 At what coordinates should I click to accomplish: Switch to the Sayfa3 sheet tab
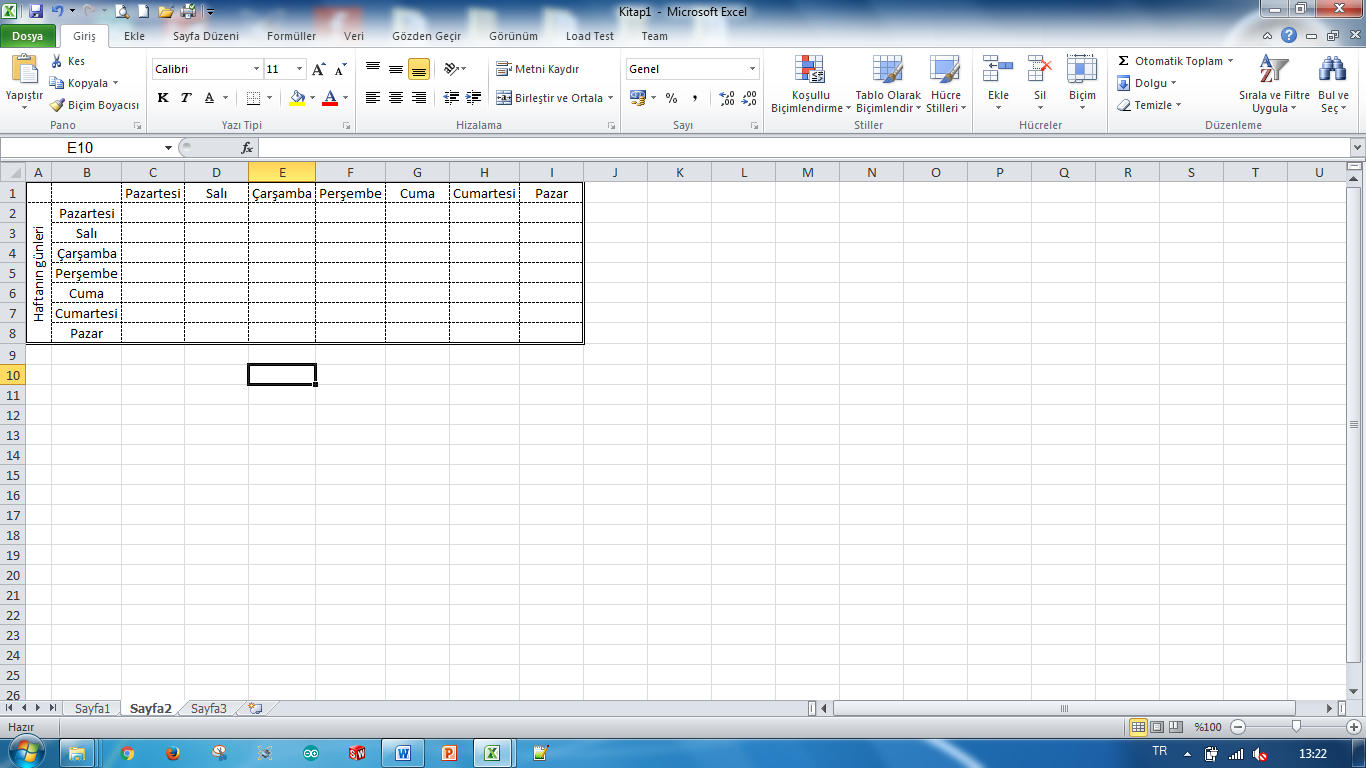coord(208,708)
